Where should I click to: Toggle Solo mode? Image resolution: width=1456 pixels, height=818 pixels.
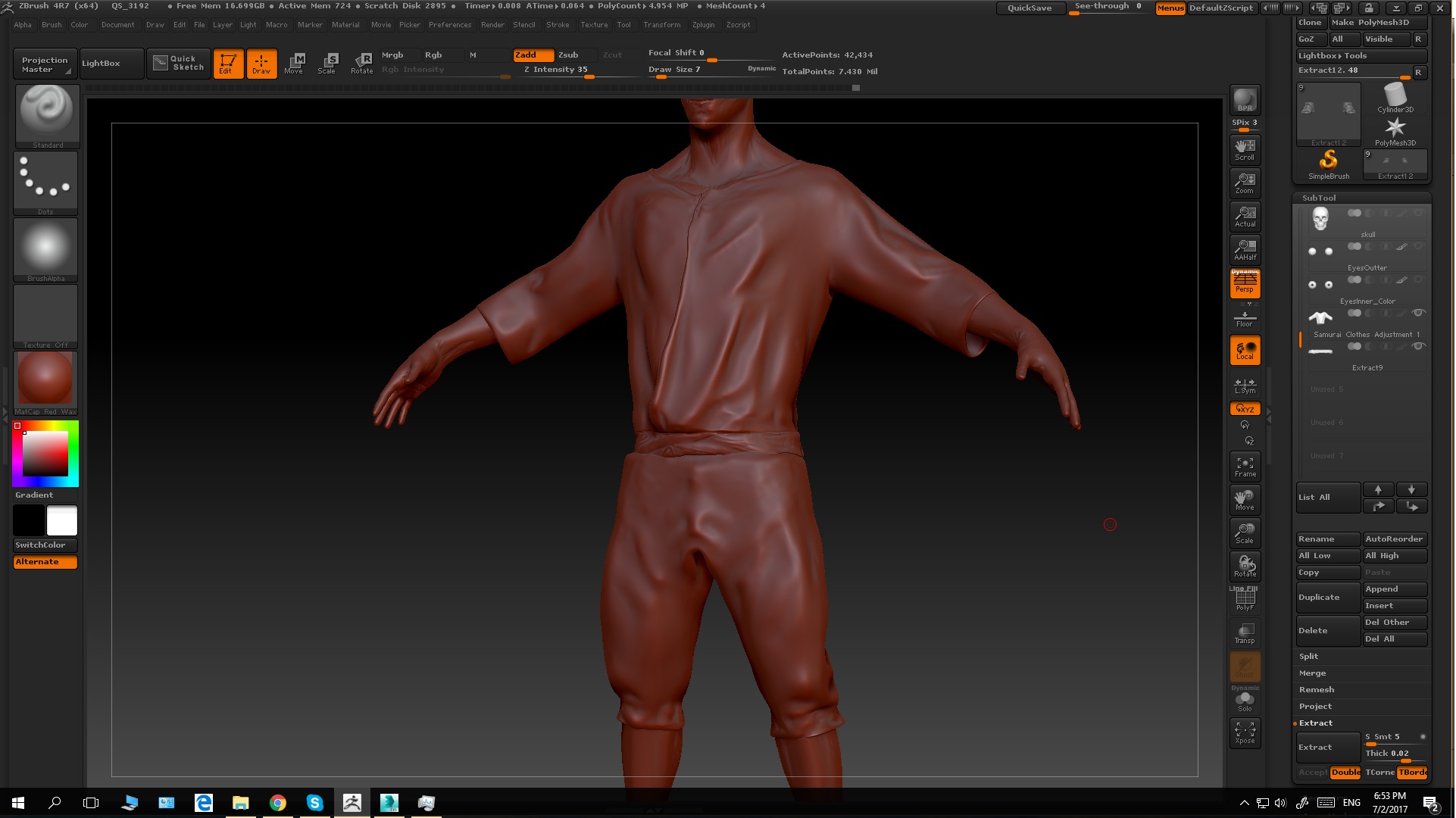click(x=1246, y=701)
